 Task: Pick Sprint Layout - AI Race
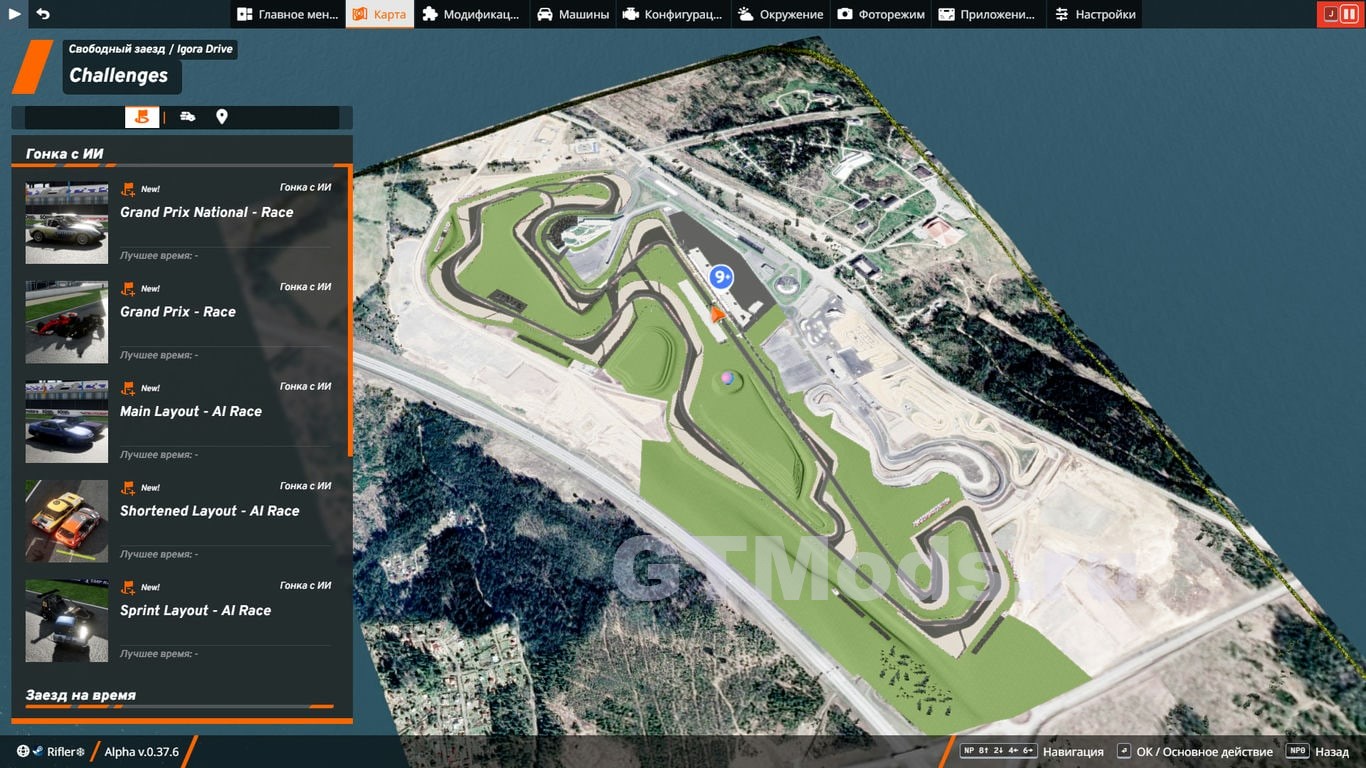[x=195, y=610]
